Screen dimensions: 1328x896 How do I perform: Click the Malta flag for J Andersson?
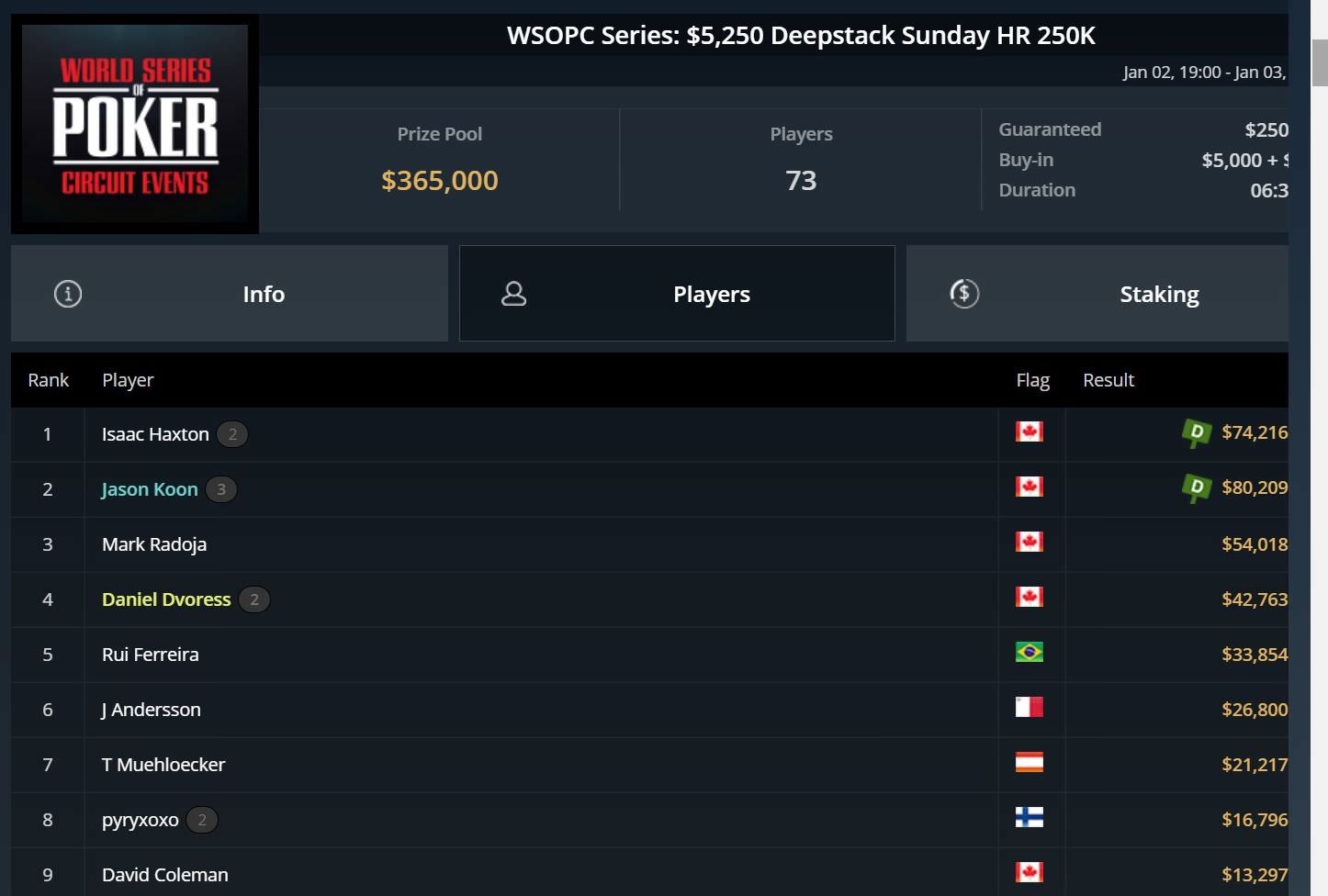[1030, 707]
